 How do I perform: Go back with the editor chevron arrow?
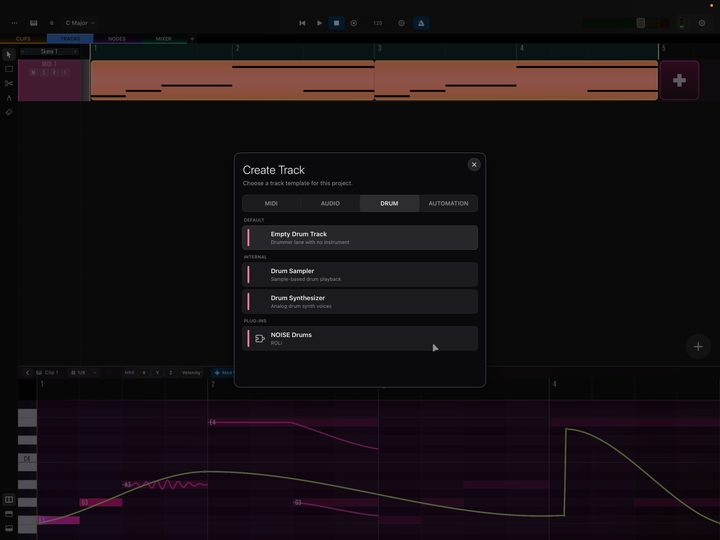tap(27, 372)
